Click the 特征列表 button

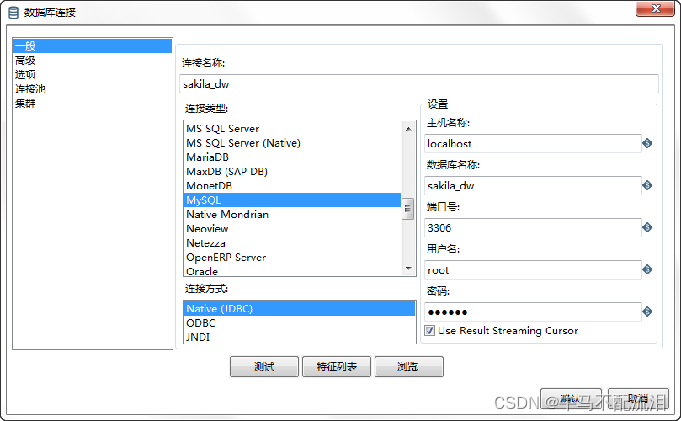point(337,367)
